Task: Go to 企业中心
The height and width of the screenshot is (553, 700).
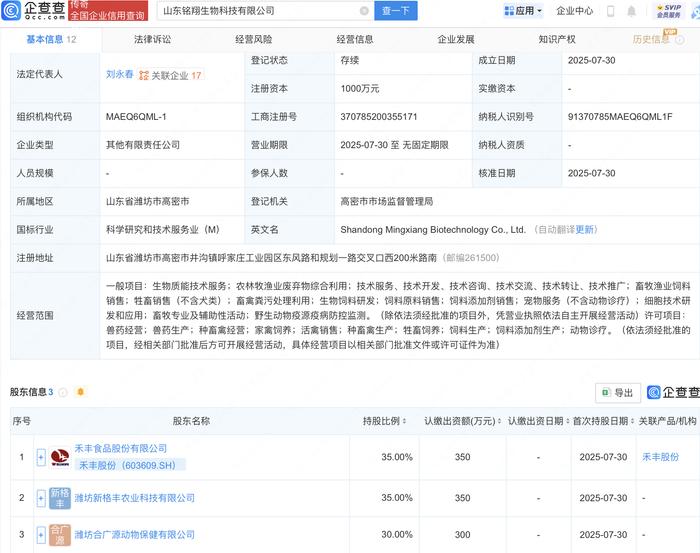Action: [x=575, y=11]
